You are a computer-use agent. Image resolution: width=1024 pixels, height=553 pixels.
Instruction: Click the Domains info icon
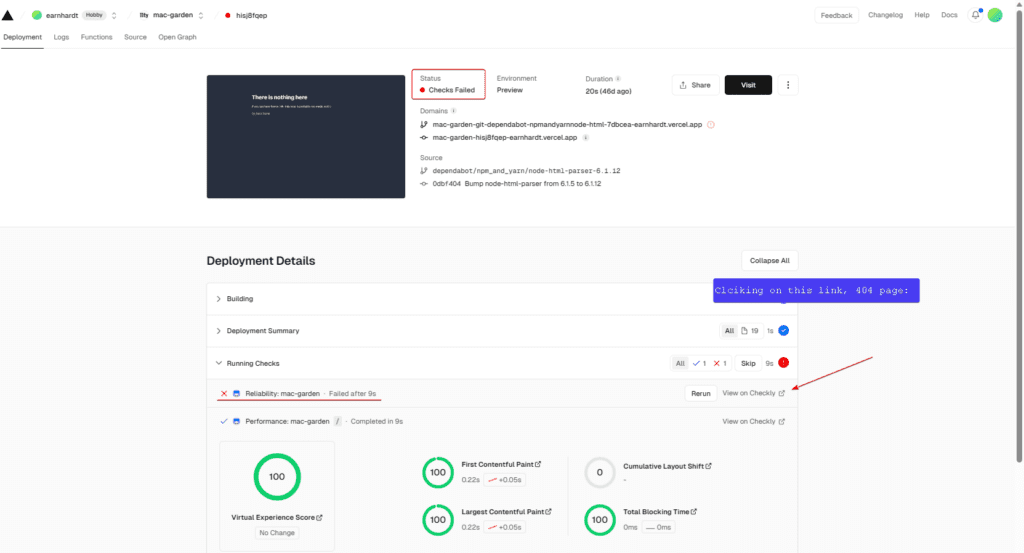click(x=453, y=111)
